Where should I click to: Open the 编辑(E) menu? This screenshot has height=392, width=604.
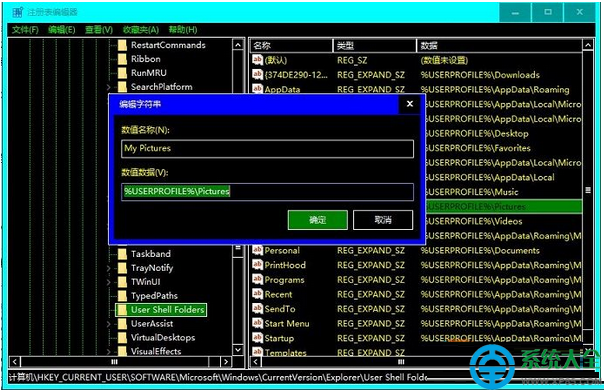[62, 30]
